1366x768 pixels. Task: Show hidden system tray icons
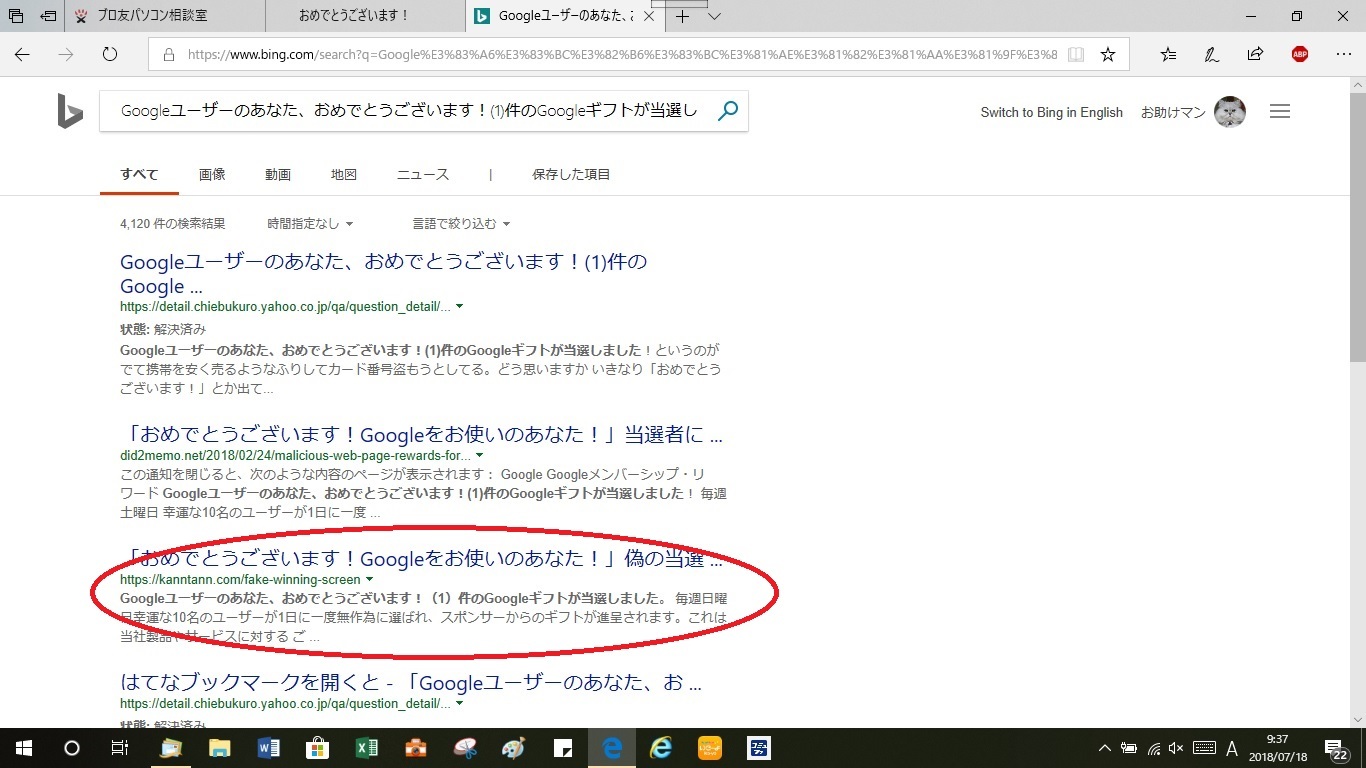coord(1105,748)
